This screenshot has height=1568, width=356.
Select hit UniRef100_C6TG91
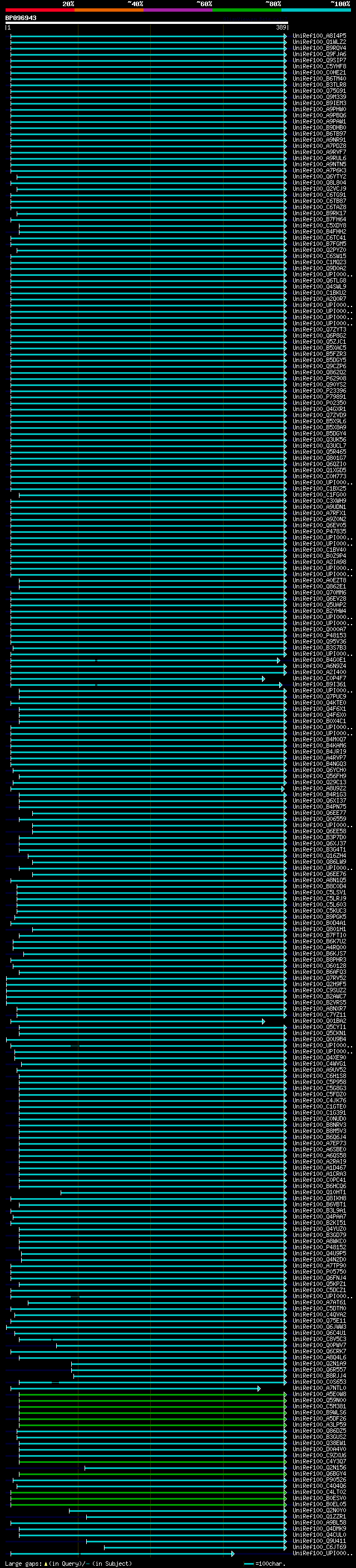(x=319, y=195)
